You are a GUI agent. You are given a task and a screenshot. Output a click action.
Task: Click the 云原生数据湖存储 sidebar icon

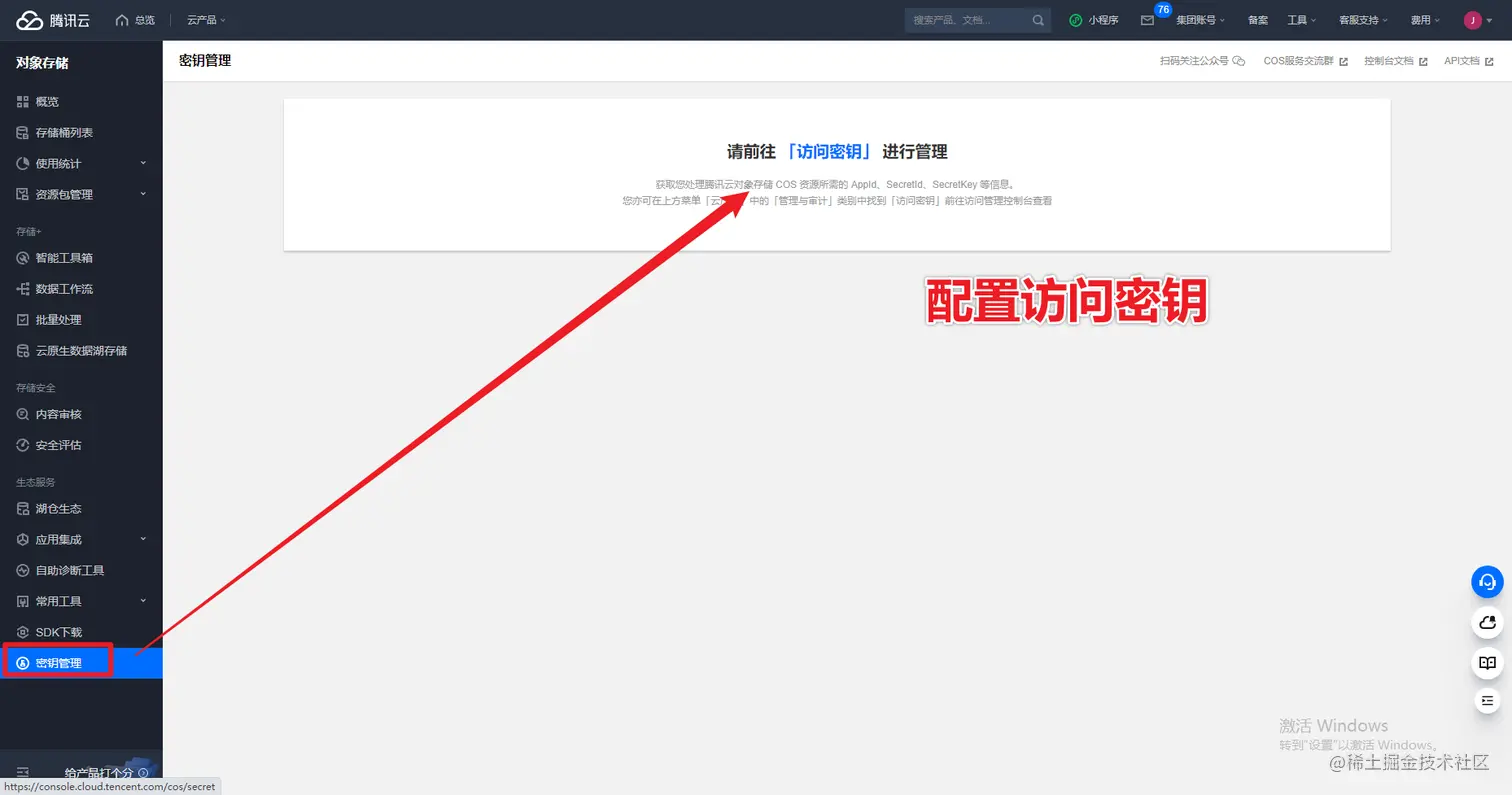23,351
